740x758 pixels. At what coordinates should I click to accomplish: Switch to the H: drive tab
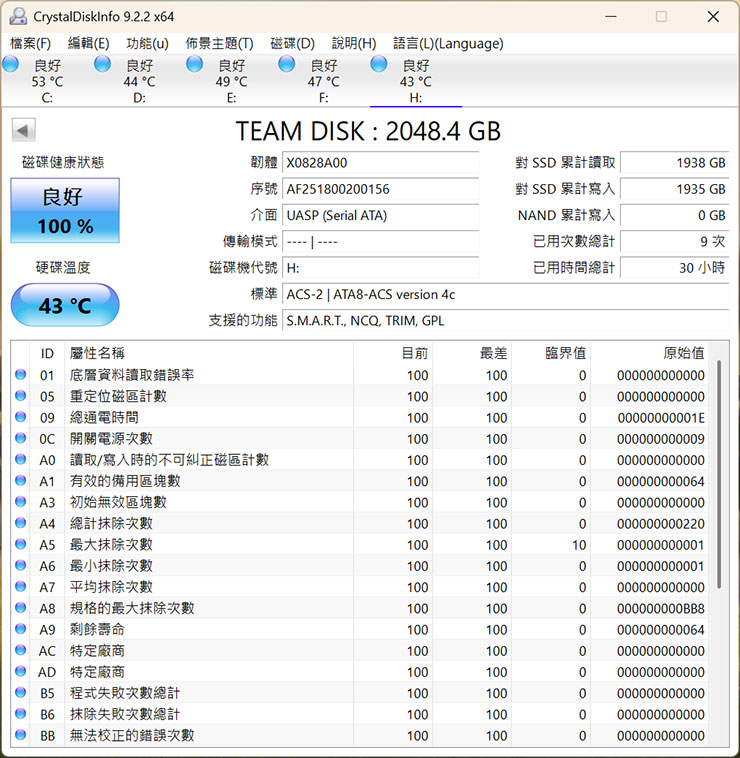tap(415, 81)
